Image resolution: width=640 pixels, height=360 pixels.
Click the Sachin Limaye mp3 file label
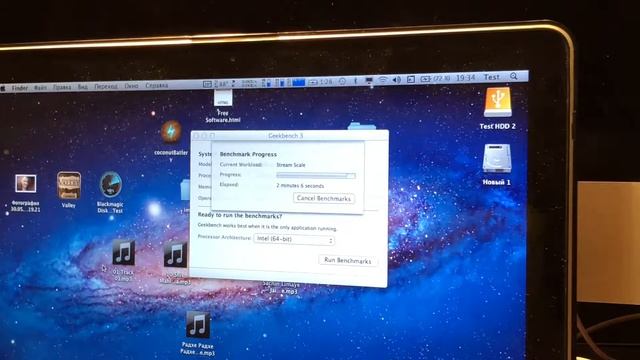tap(281, 288)
